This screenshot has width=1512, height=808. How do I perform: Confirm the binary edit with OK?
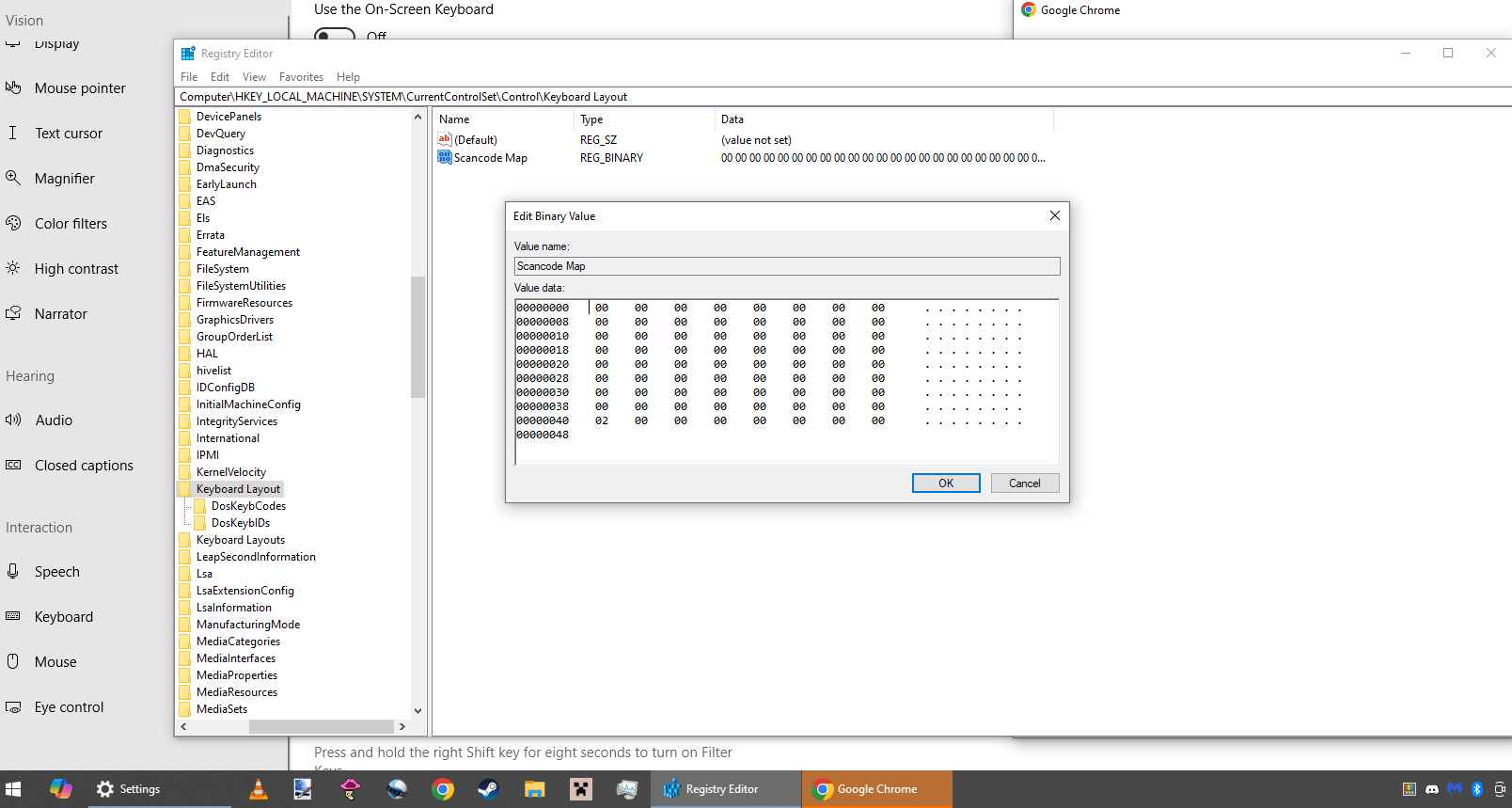[x=946, y=483]
